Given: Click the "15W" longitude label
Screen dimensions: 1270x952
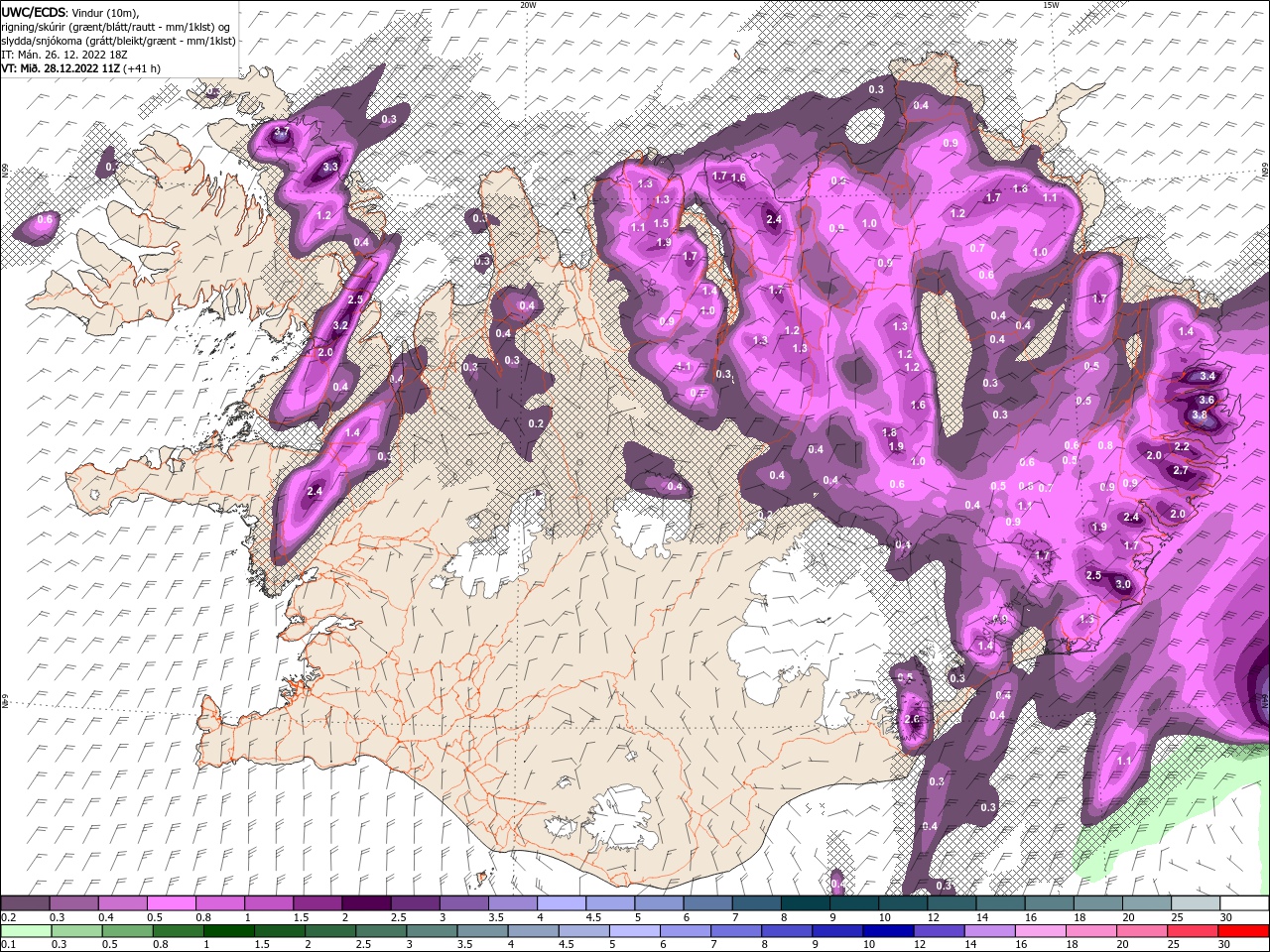Looking at the screenshot, I should pyautogui.click(x=1051, y=5).
